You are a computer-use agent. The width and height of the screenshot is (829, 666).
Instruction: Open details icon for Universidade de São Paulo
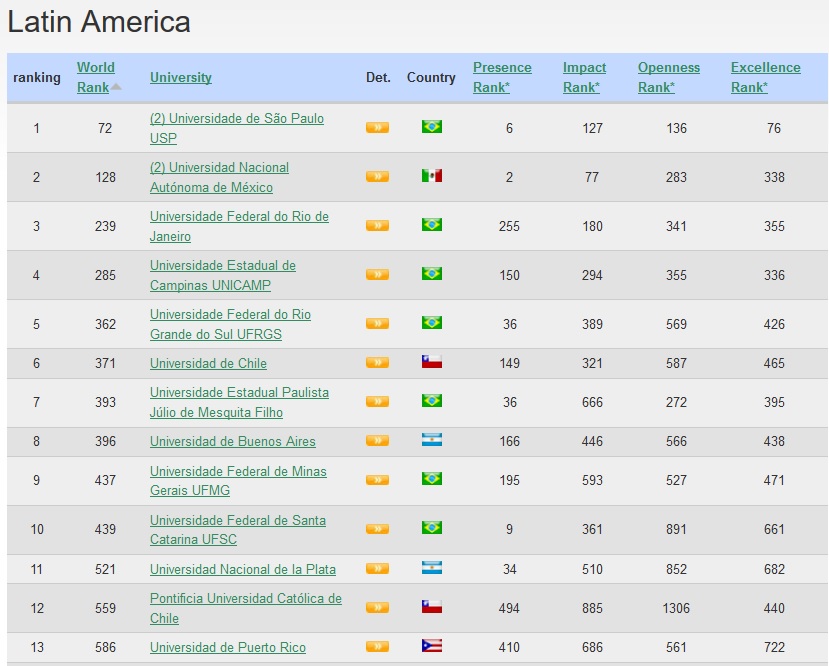click(377, 127)
